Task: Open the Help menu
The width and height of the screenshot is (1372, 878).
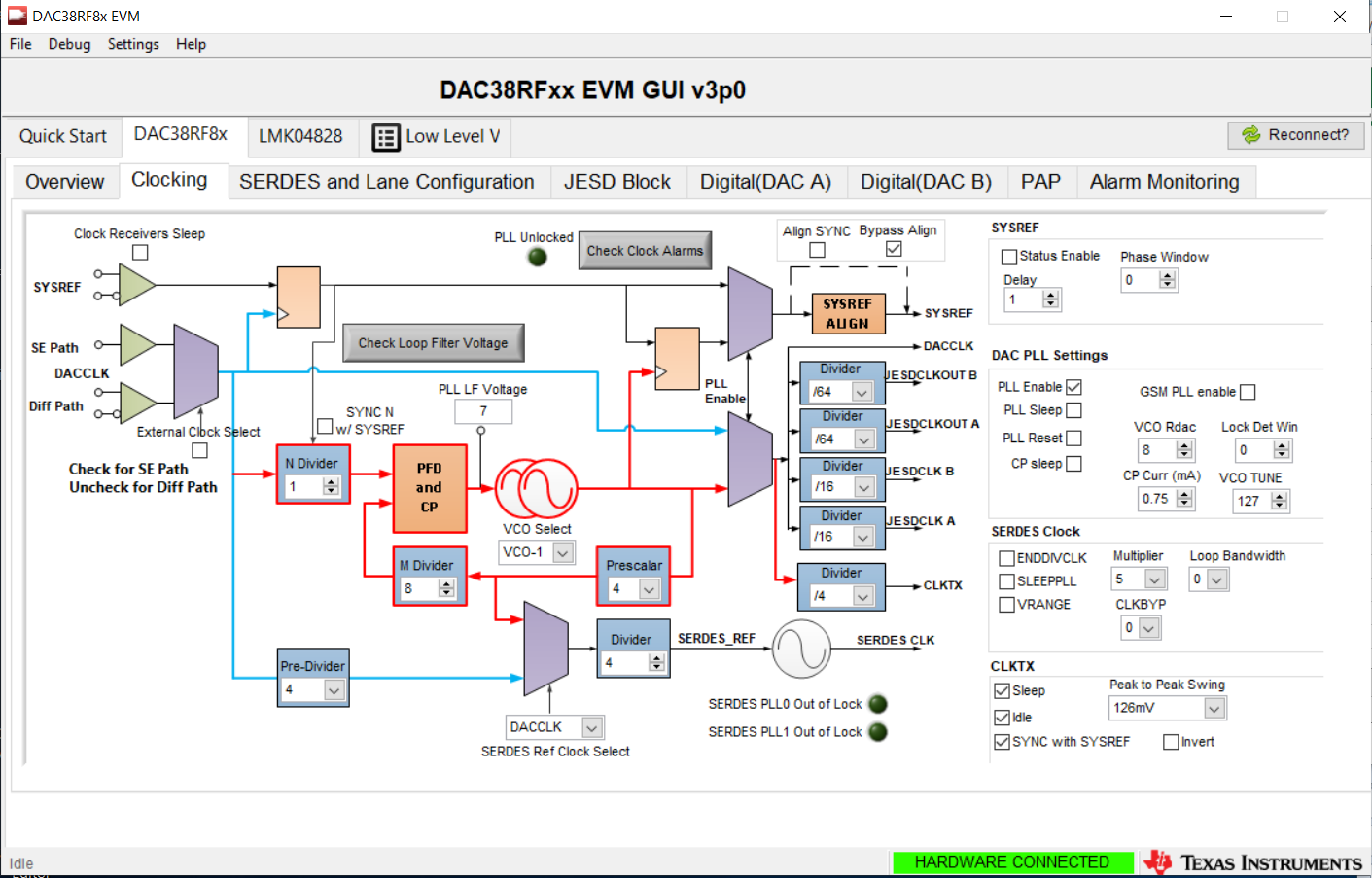Action: point(191,44)
